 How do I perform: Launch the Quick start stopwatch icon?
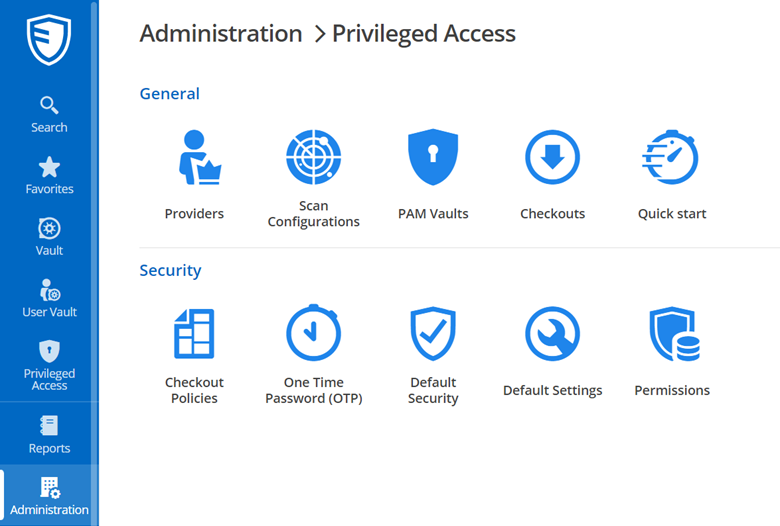coord(671,158)
